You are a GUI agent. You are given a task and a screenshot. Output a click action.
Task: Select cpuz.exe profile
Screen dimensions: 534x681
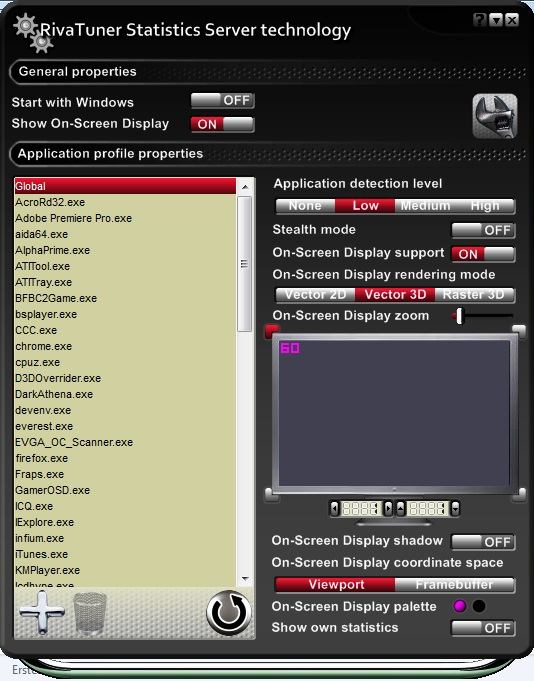point(125,362)
